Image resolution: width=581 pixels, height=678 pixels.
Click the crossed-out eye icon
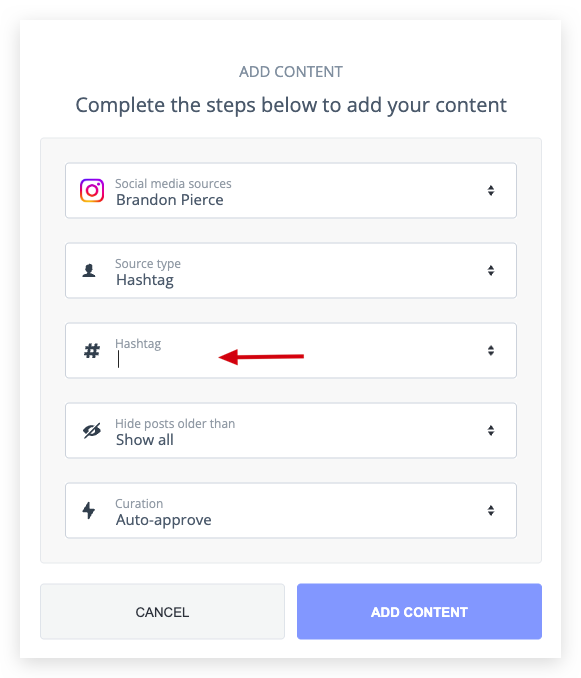click(92, 431)
